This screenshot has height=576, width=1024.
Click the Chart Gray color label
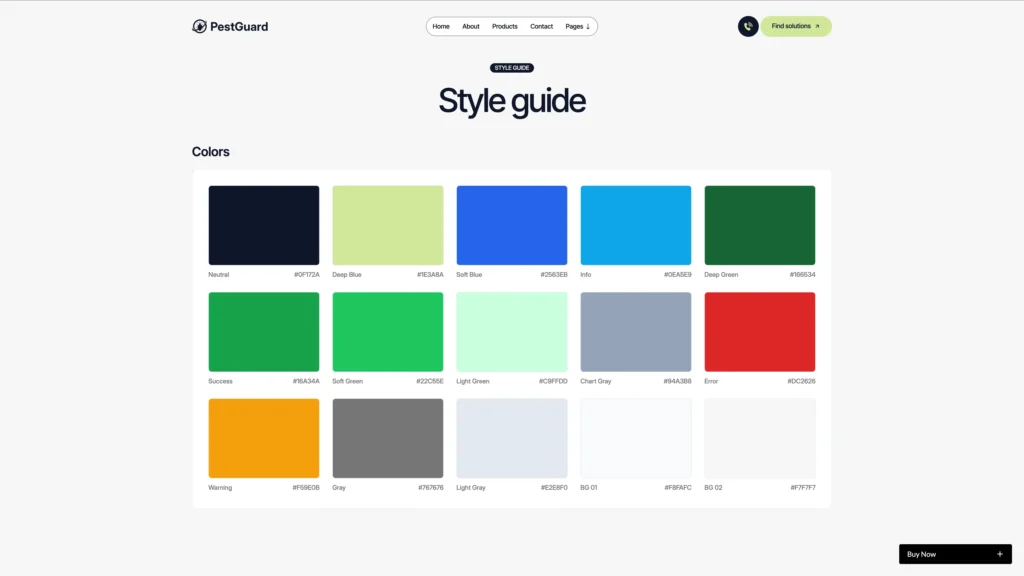point(596,381)
